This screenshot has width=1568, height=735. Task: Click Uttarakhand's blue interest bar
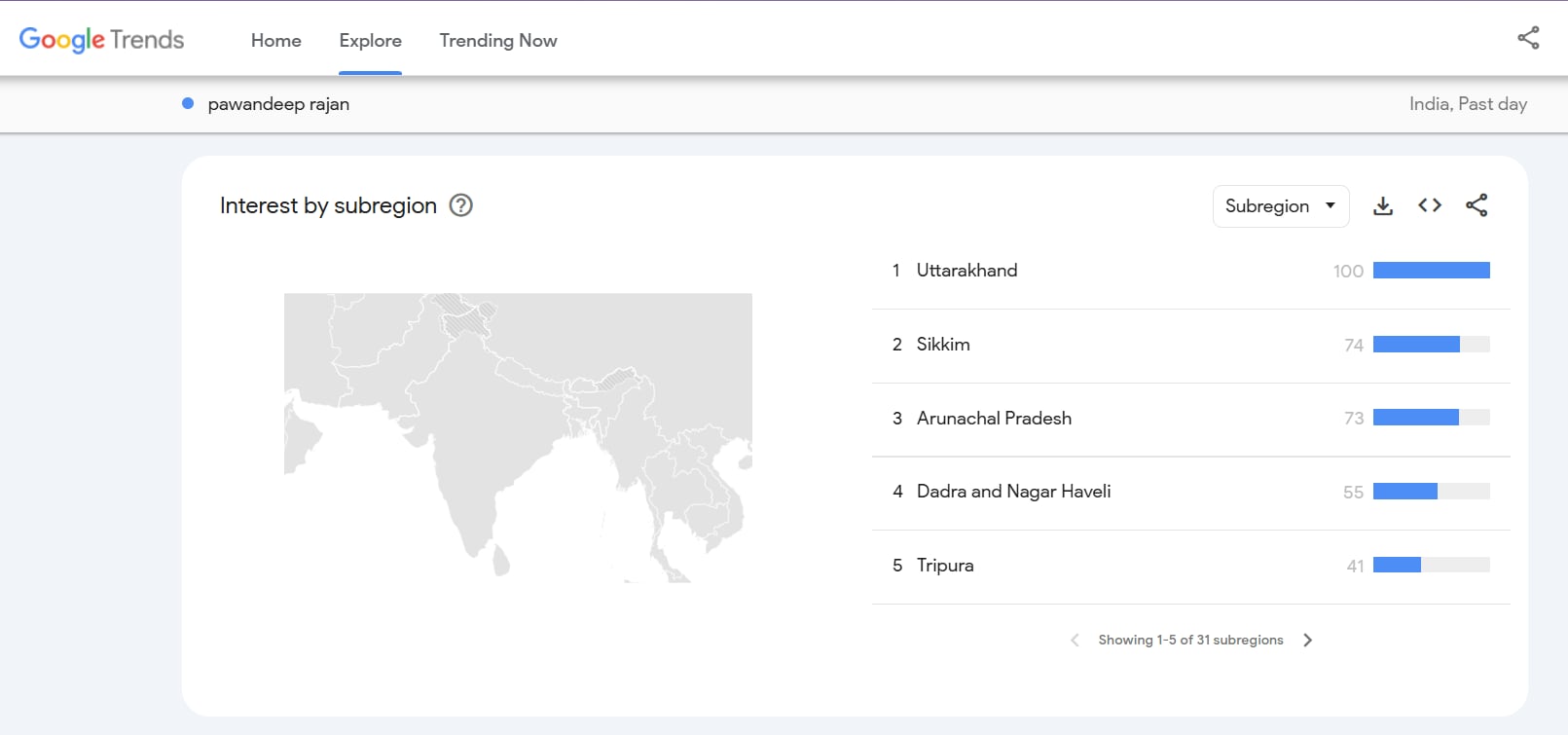point(1431,271)
